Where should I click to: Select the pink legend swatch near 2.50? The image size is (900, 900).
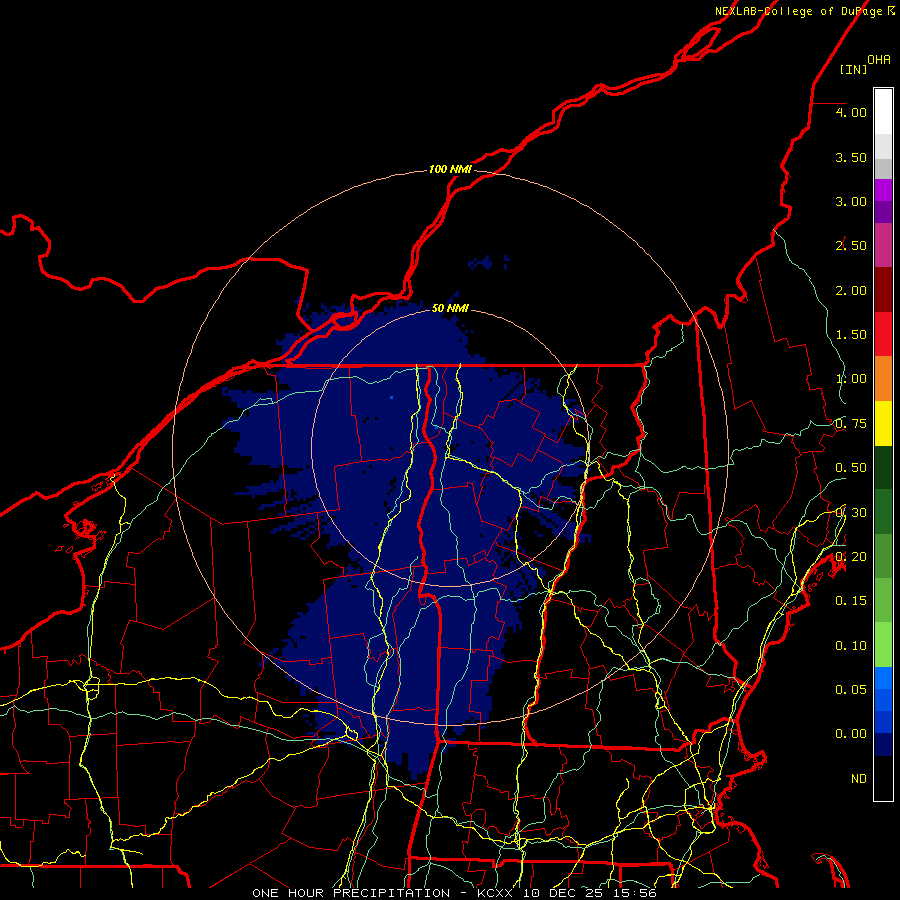(883, 245)
